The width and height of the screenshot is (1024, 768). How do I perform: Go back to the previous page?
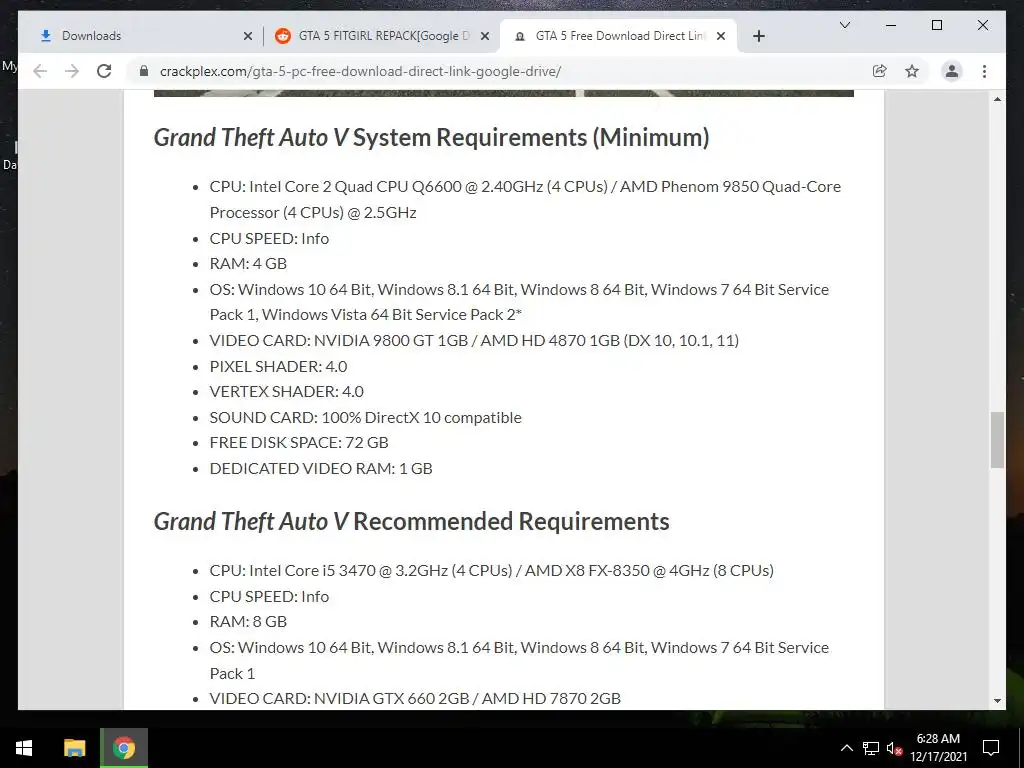(40, 71)
